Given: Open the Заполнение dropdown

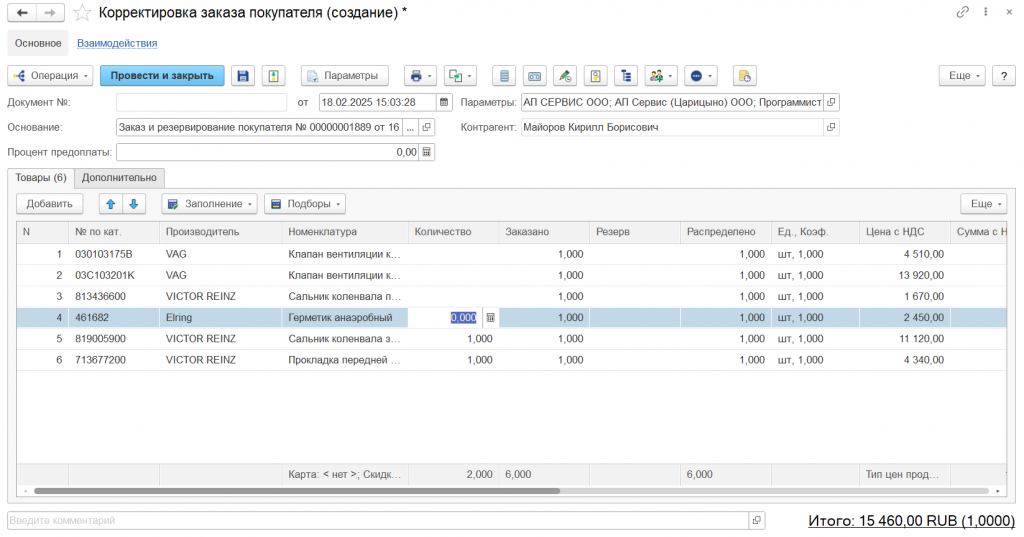Looking at the screenshot, I should (209, 204).
